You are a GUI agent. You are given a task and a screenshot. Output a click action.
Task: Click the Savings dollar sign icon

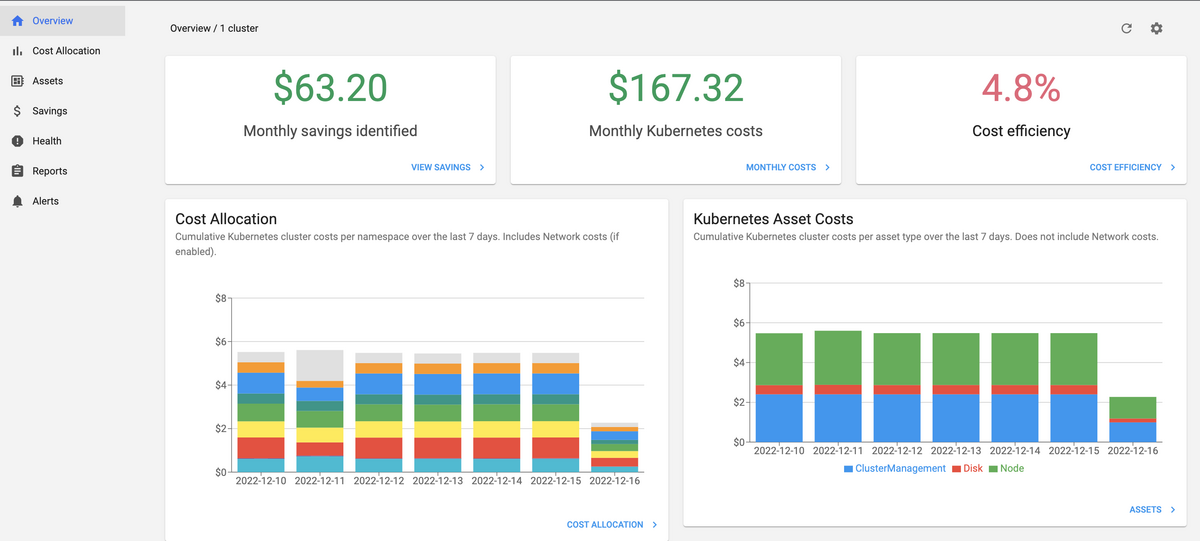click(17, 111)
